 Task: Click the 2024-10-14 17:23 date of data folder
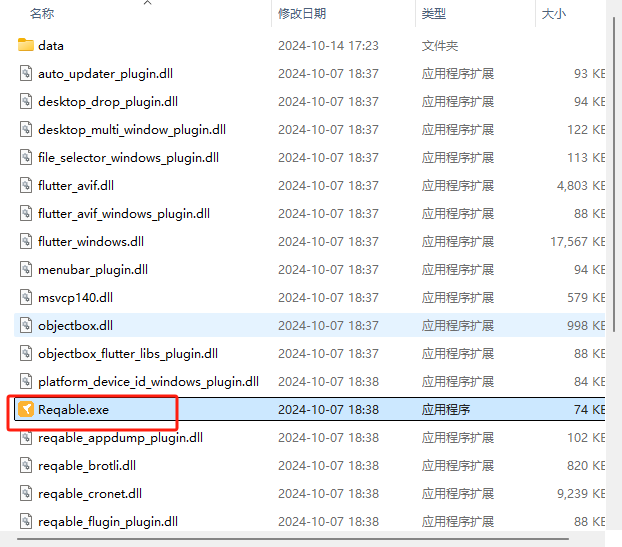coord(328,46)
